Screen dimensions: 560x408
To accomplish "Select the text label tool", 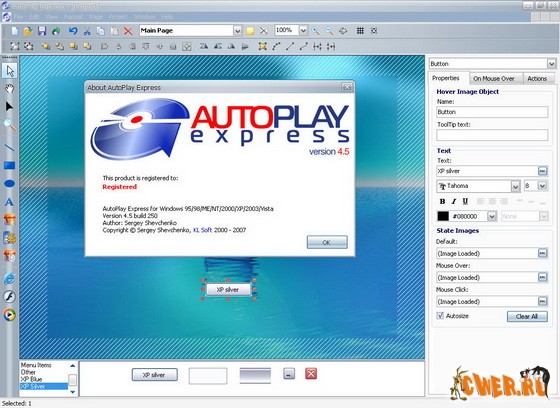I will tap(9, 202).
